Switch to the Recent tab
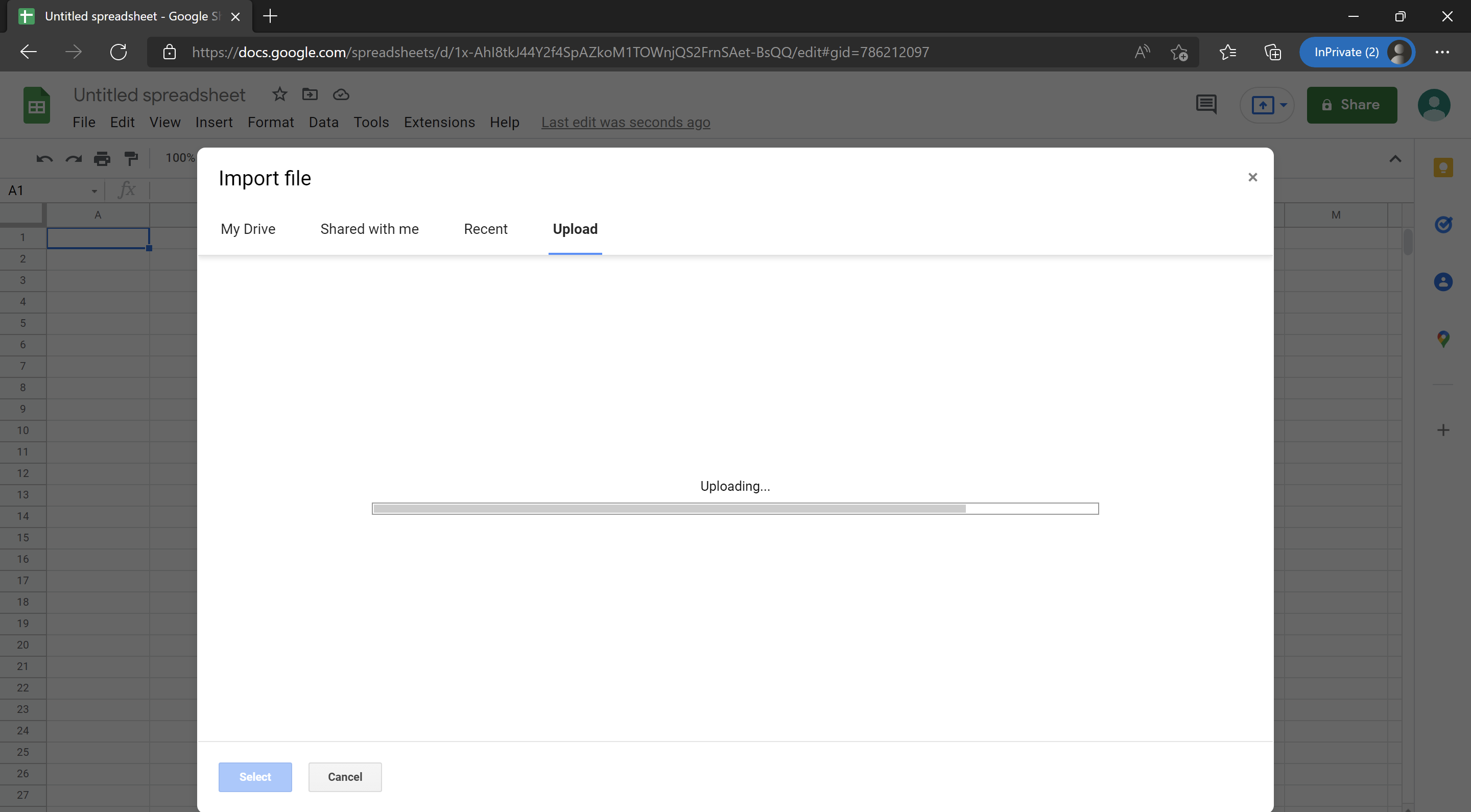 [485, 229]
